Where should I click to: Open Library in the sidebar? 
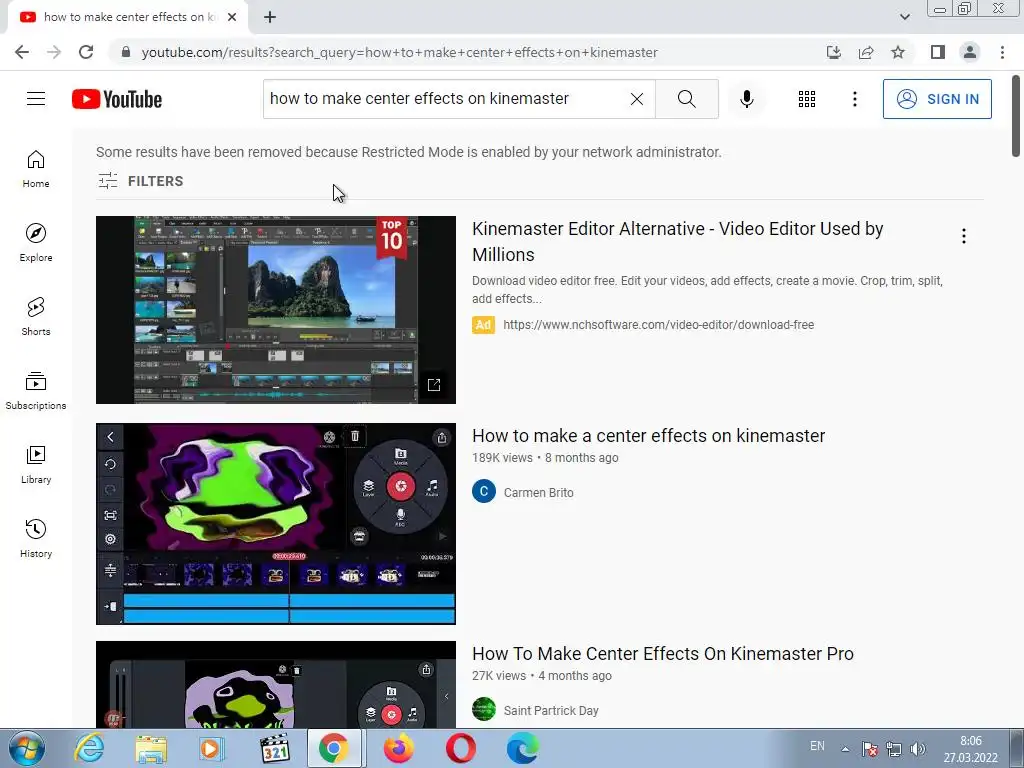click(x=36, y=464)
